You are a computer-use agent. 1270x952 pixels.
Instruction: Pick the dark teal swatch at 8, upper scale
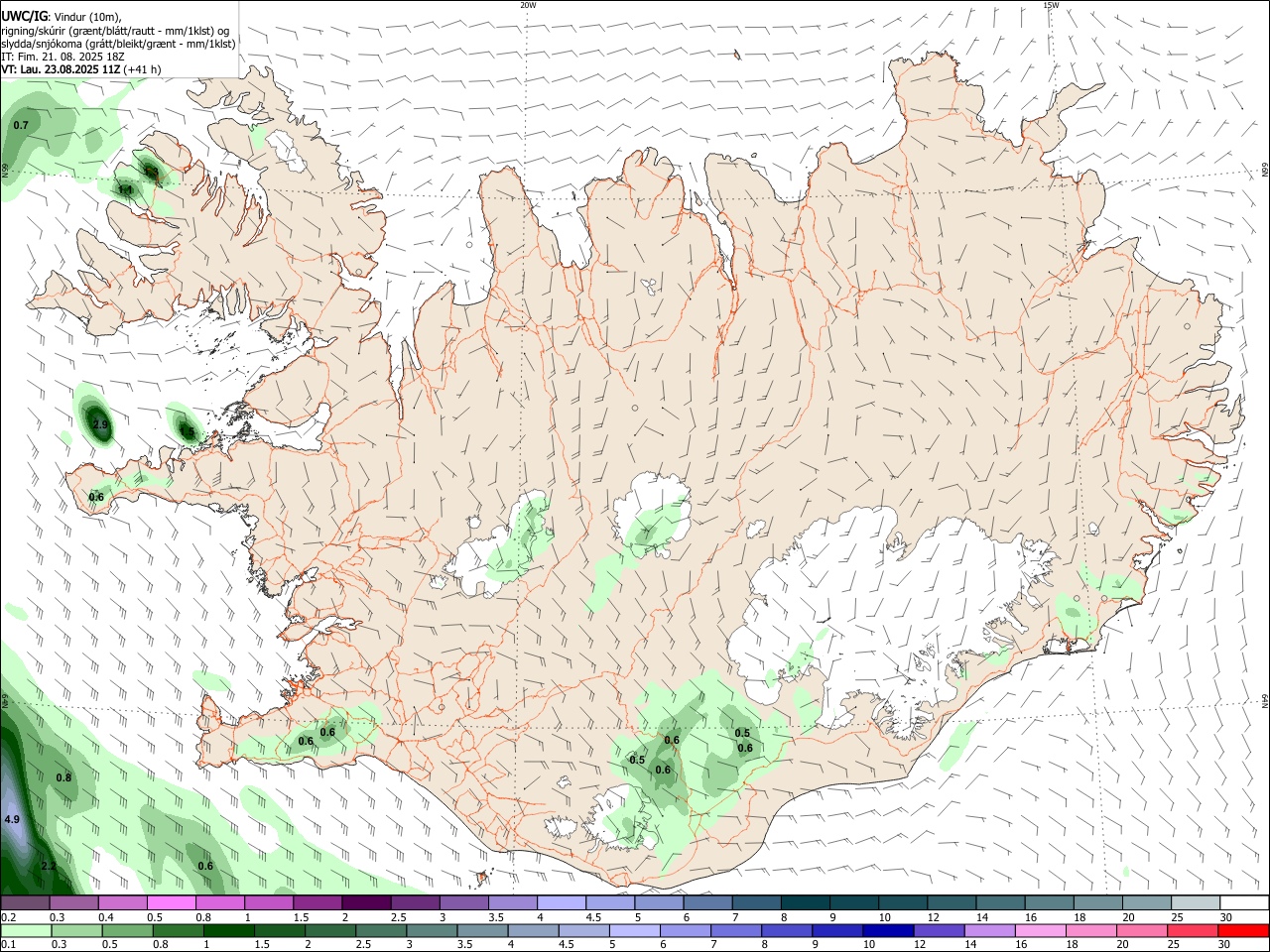[x=804, y=902]
